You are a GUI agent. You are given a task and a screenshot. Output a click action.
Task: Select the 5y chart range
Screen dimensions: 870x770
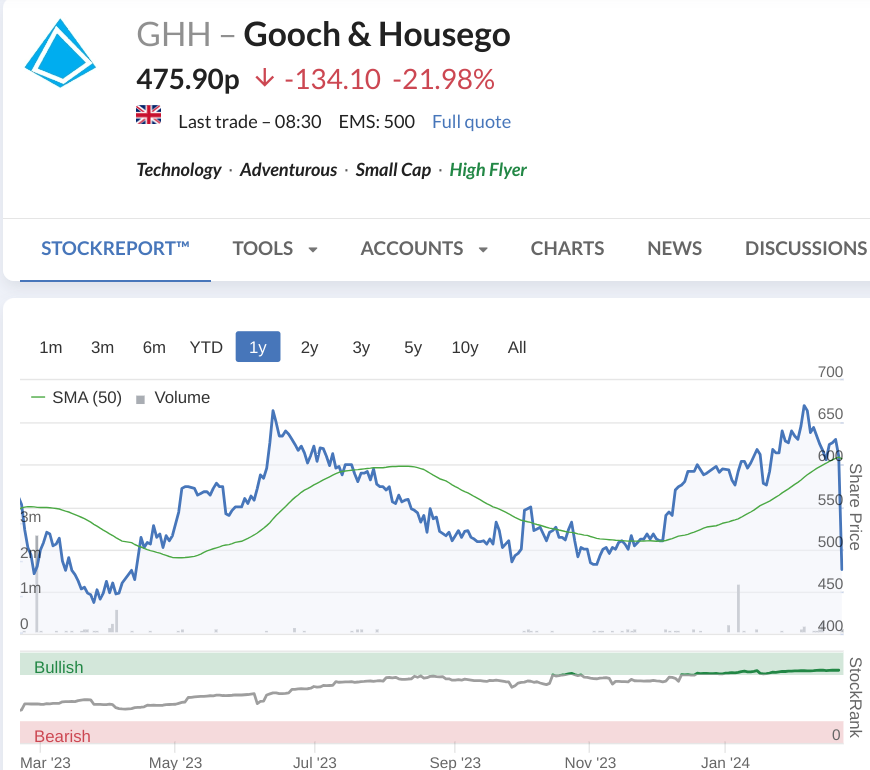(x=413, y=347)
